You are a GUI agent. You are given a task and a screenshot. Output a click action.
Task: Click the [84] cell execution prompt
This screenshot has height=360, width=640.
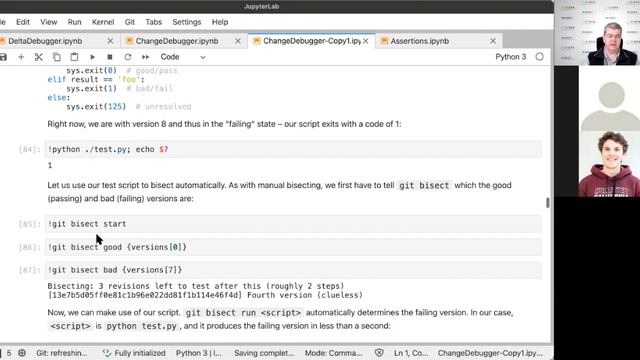coord(29,150)
